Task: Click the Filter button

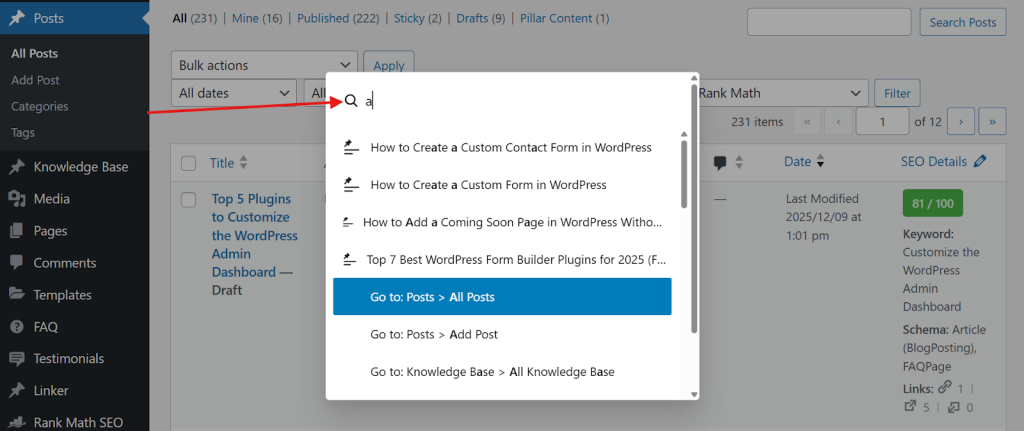Action: pos(897,93)
